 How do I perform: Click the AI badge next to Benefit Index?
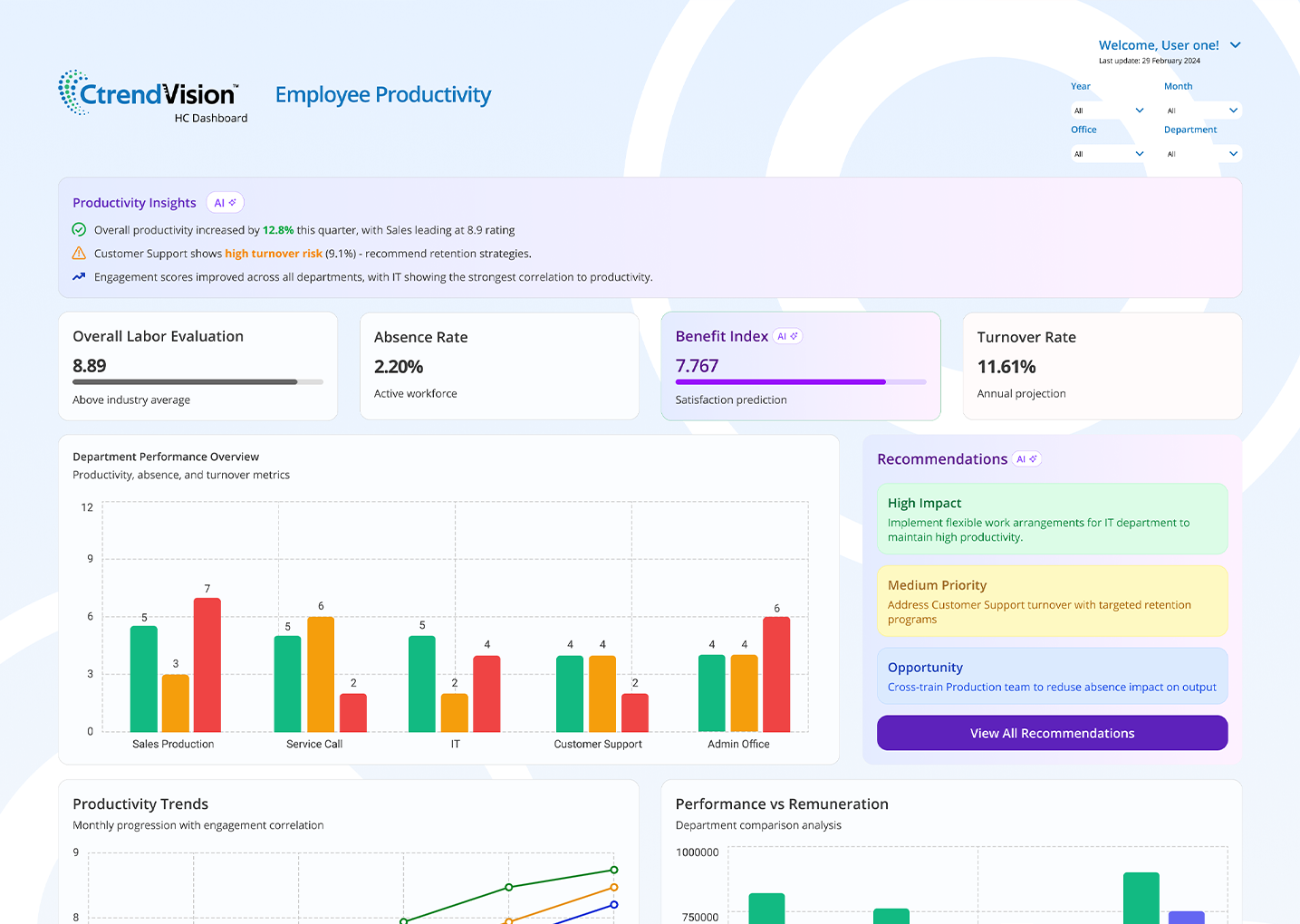click(787, 336)
